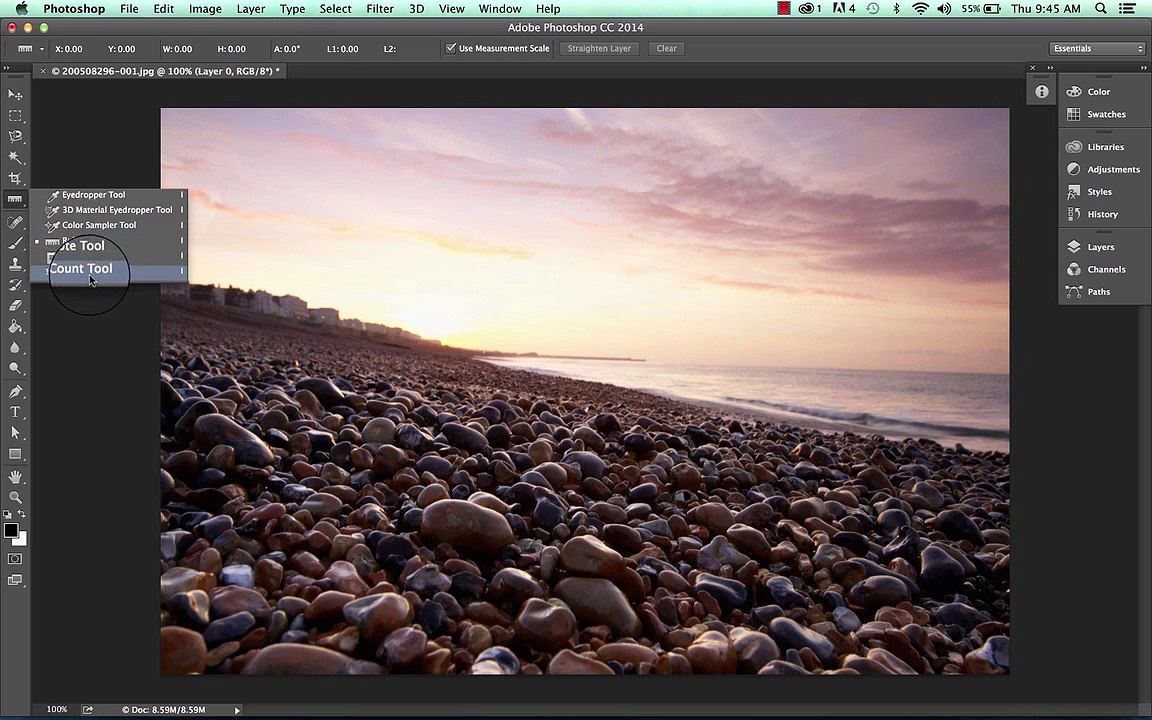The height and width of the screenshot is (720, 1152).
Task: Select the Pen tool
Action: pos(15,392)
